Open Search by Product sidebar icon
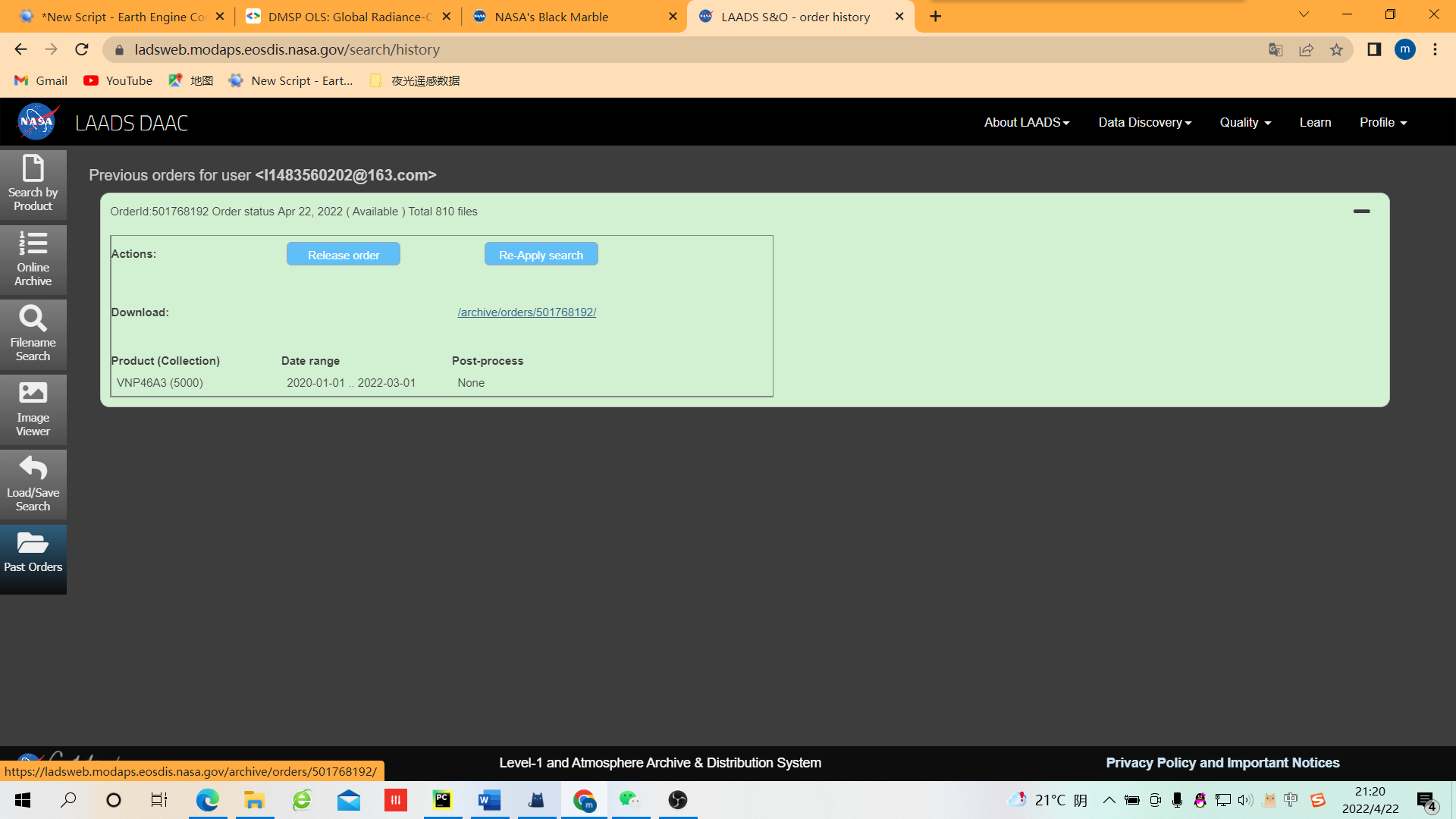Screen dimensions: 1456x819 coord(33,183)
